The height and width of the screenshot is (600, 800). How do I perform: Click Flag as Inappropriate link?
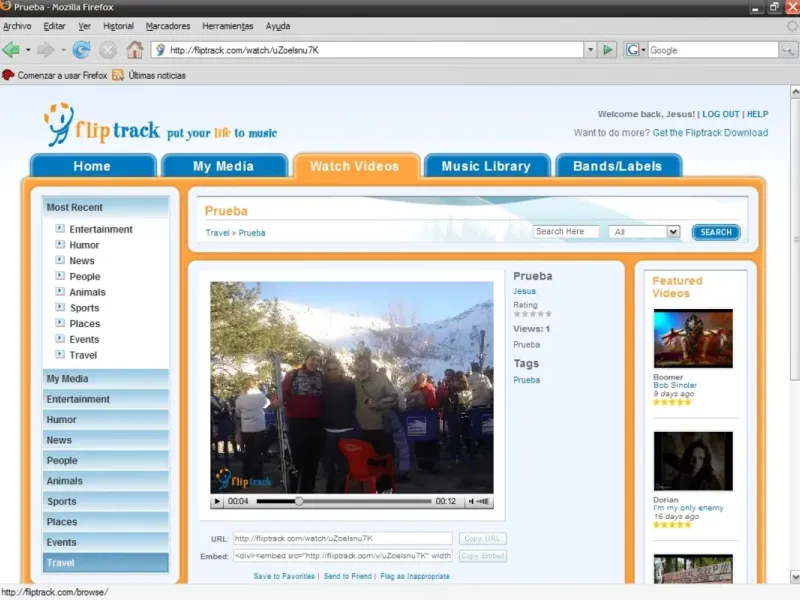tap(415, 576)
